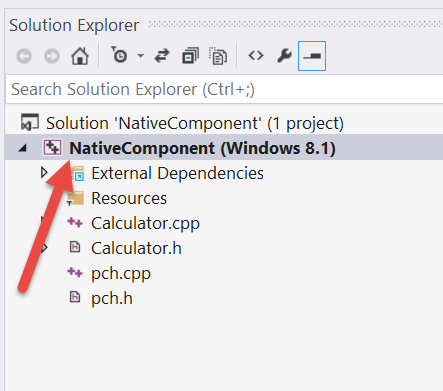The height and width of the screenshot is (391, 443).
Task: Select pch.h header file
Action: point(112,298)
